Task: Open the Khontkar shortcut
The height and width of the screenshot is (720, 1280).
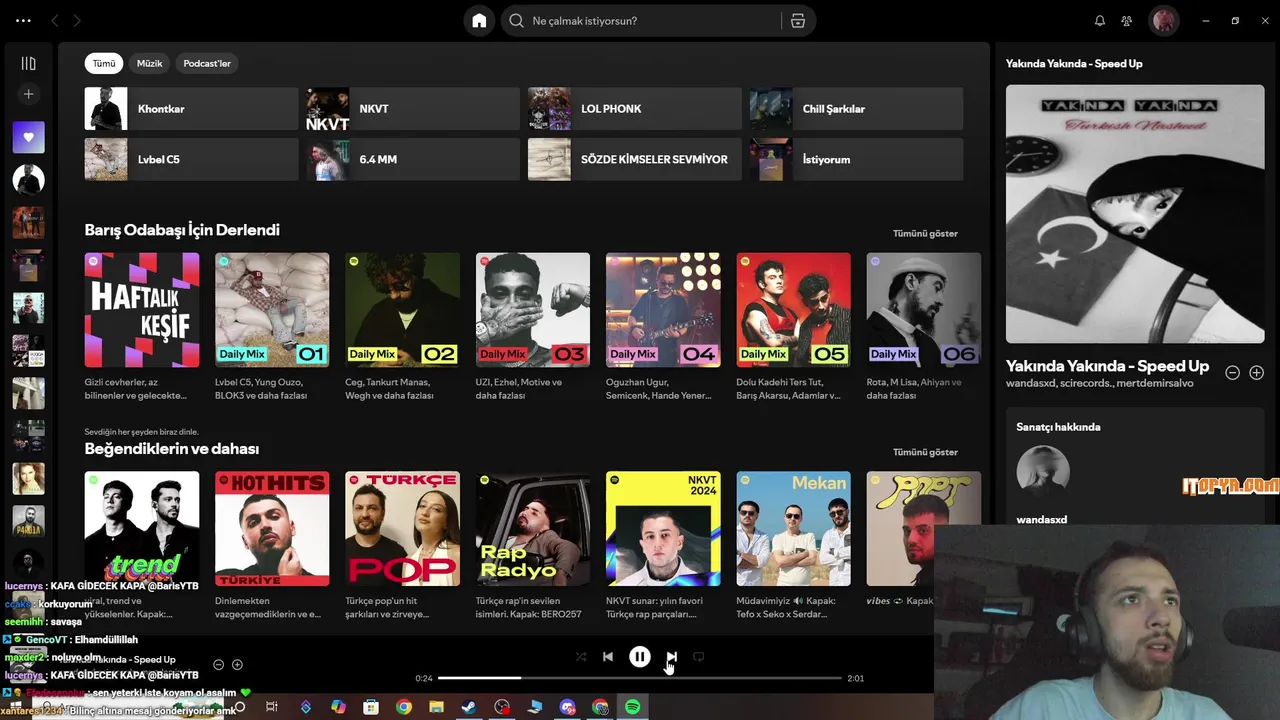Action: (191, 109)
